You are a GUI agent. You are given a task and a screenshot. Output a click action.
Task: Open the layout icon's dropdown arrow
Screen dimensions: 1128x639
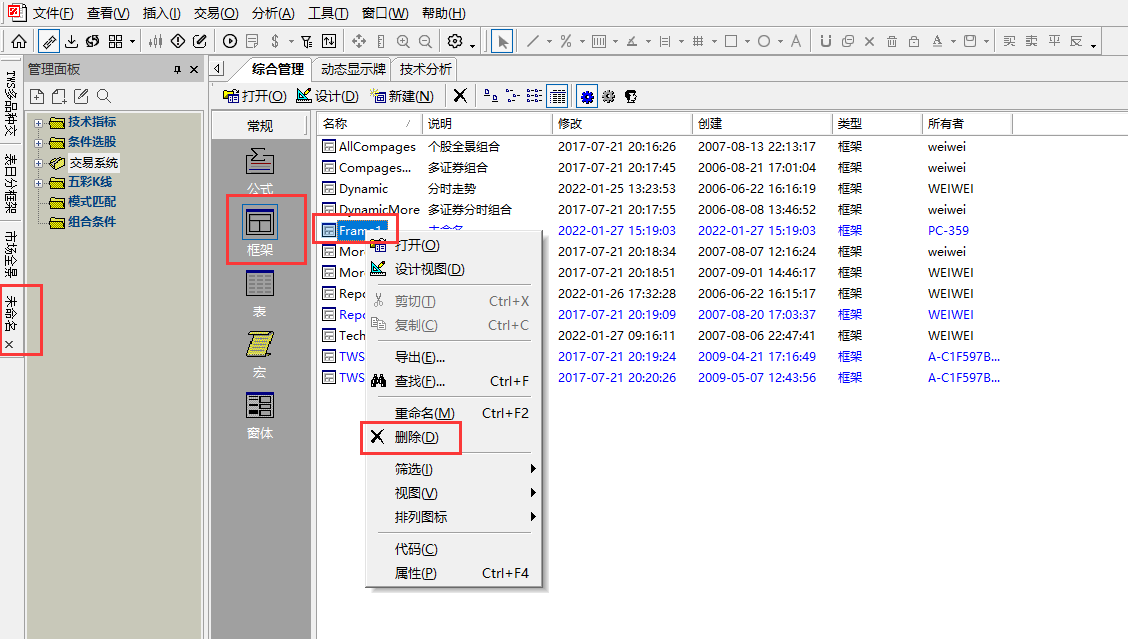point(132,42)
